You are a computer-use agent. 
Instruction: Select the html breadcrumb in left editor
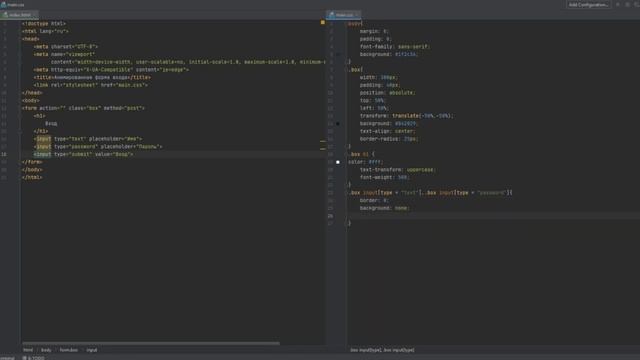[28, 350]
